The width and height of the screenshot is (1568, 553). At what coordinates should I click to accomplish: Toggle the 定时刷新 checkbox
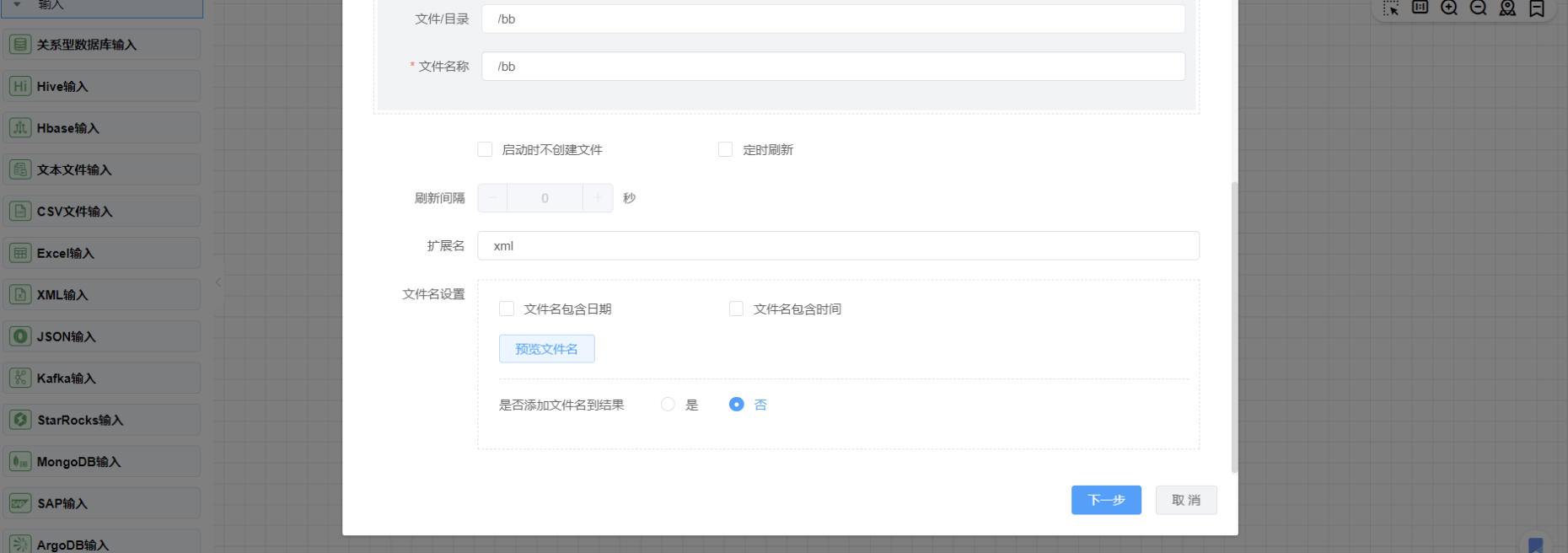point(725,149)
